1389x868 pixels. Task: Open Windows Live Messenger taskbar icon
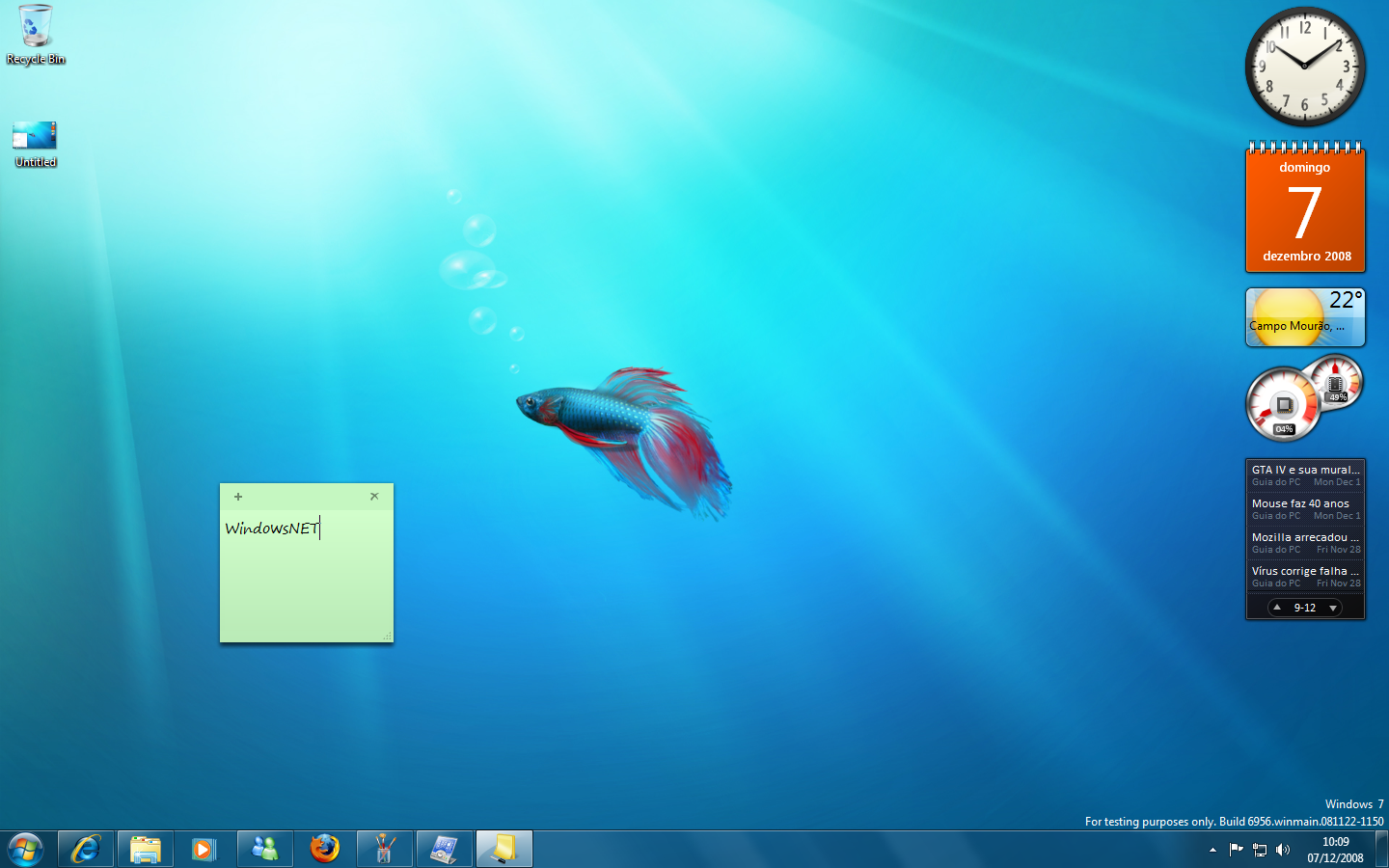[x=265, y=849]
